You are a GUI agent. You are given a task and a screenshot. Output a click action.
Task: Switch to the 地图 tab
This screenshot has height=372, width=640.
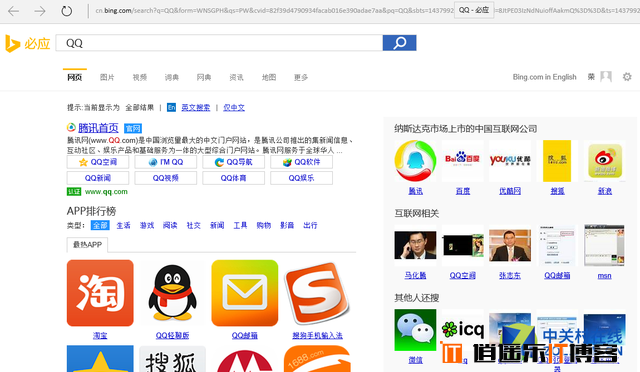269,77
